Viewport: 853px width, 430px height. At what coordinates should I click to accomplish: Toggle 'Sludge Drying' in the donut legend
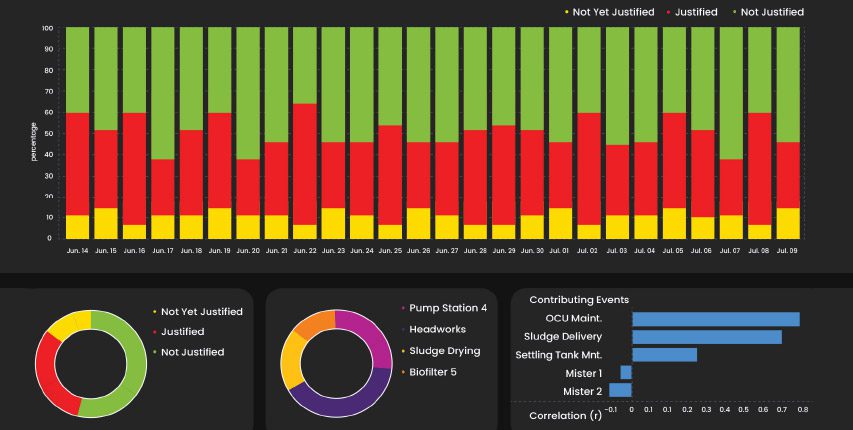(x=445, y=351)
